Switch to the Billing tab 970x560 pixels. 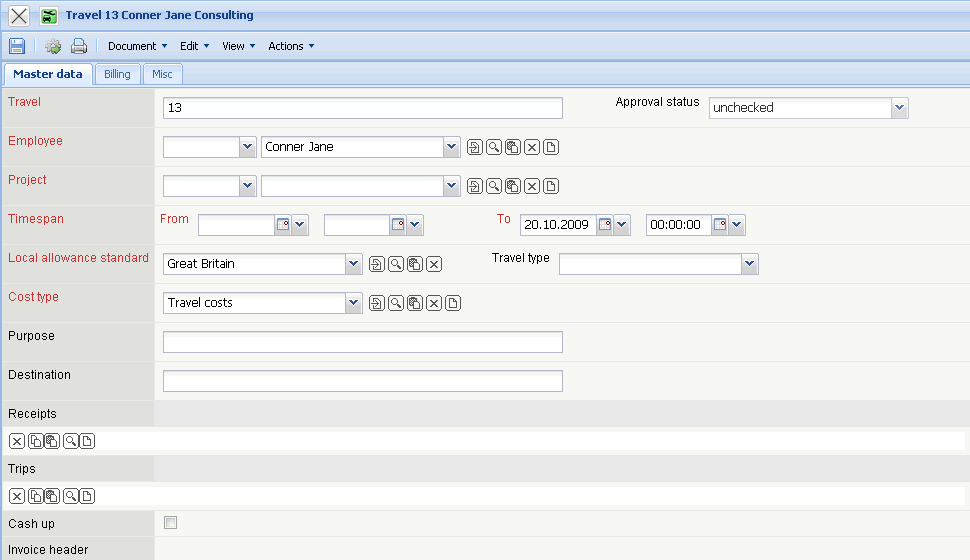click(x=117, y=74)
